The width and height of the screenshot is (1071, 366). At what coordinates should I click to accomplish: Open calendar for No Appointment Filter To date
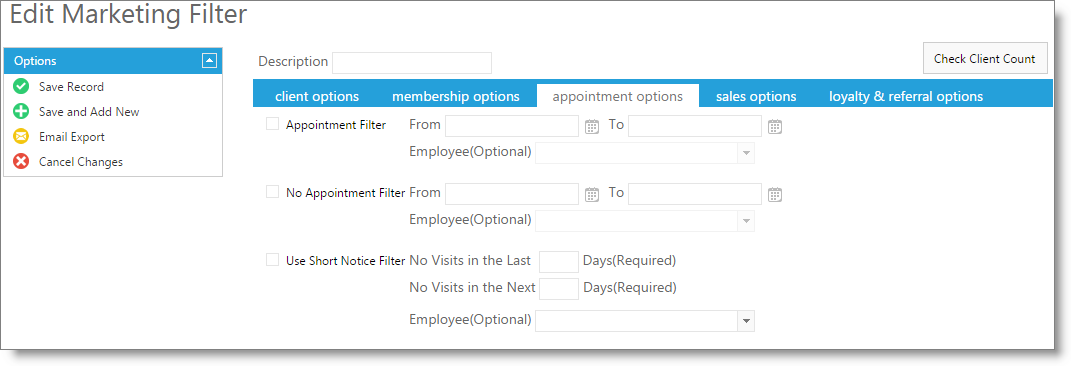775,195
